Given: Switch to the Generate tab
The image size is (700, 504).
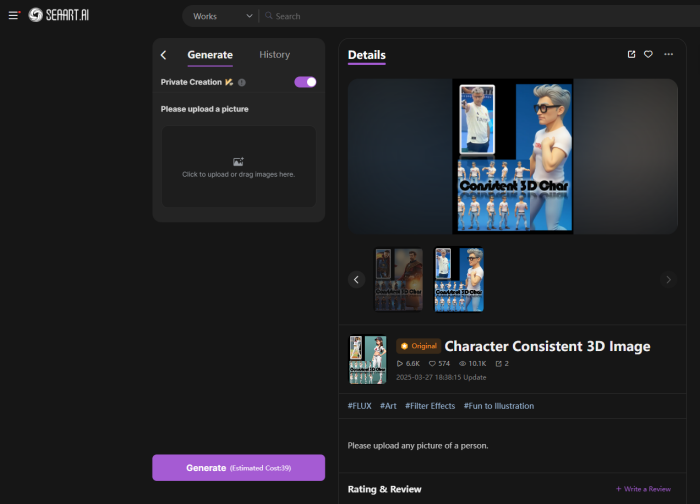Looking at the screenshot, I should pyautogui.click(x=210, y=55).
